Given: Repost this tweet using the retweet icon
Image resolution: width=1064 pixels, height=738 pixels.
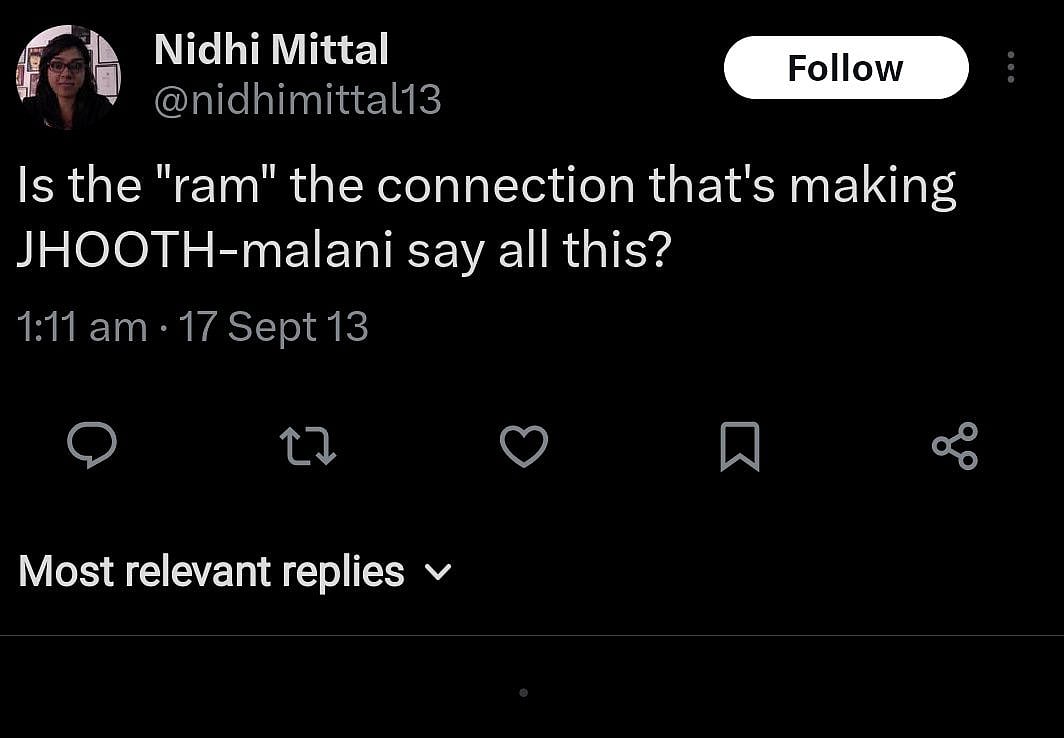Looking at the screenshot, I should coord(308,445).
